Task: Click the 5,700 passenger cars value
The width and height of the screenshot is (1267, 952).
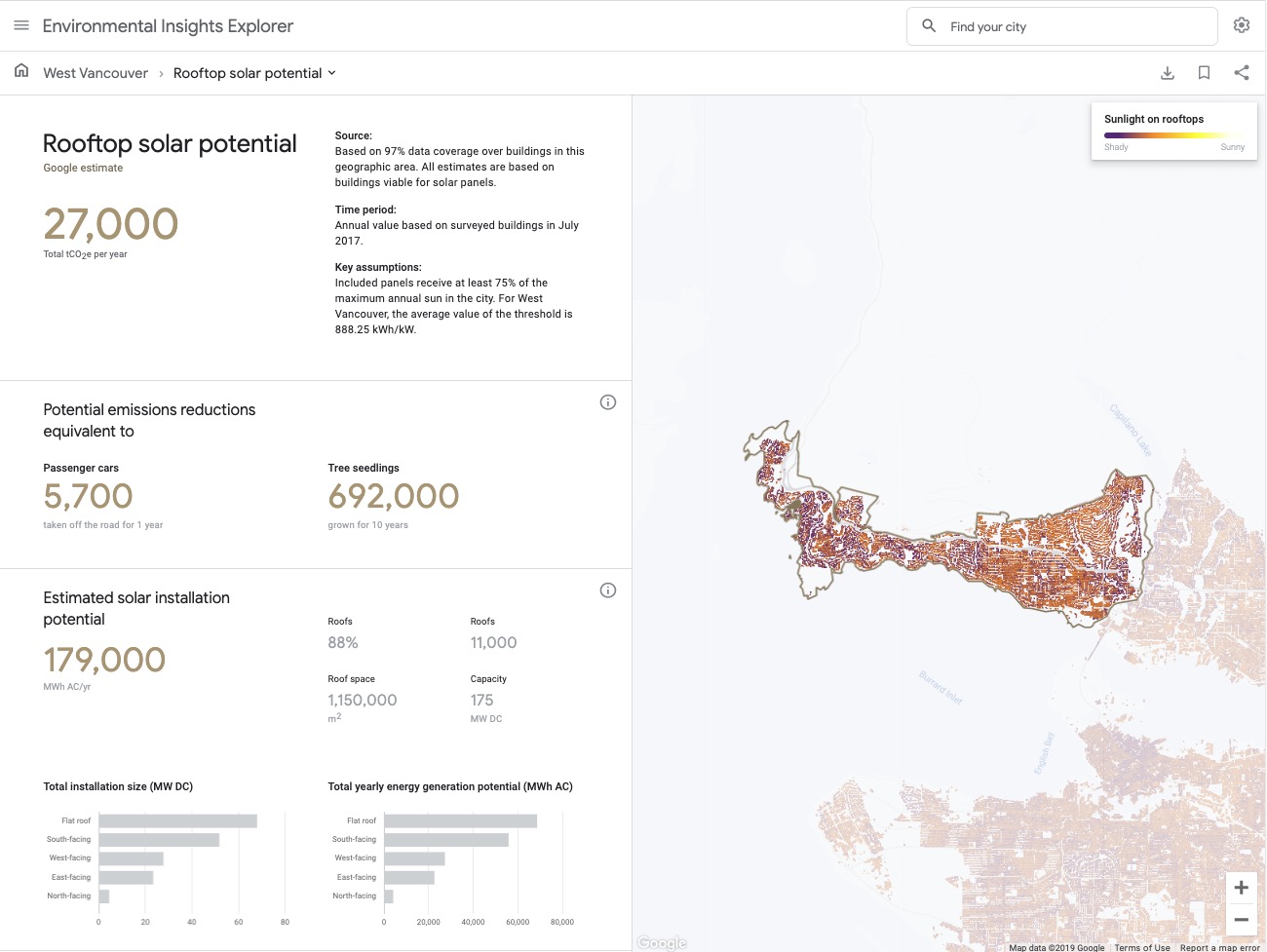Action: (88, 496)
